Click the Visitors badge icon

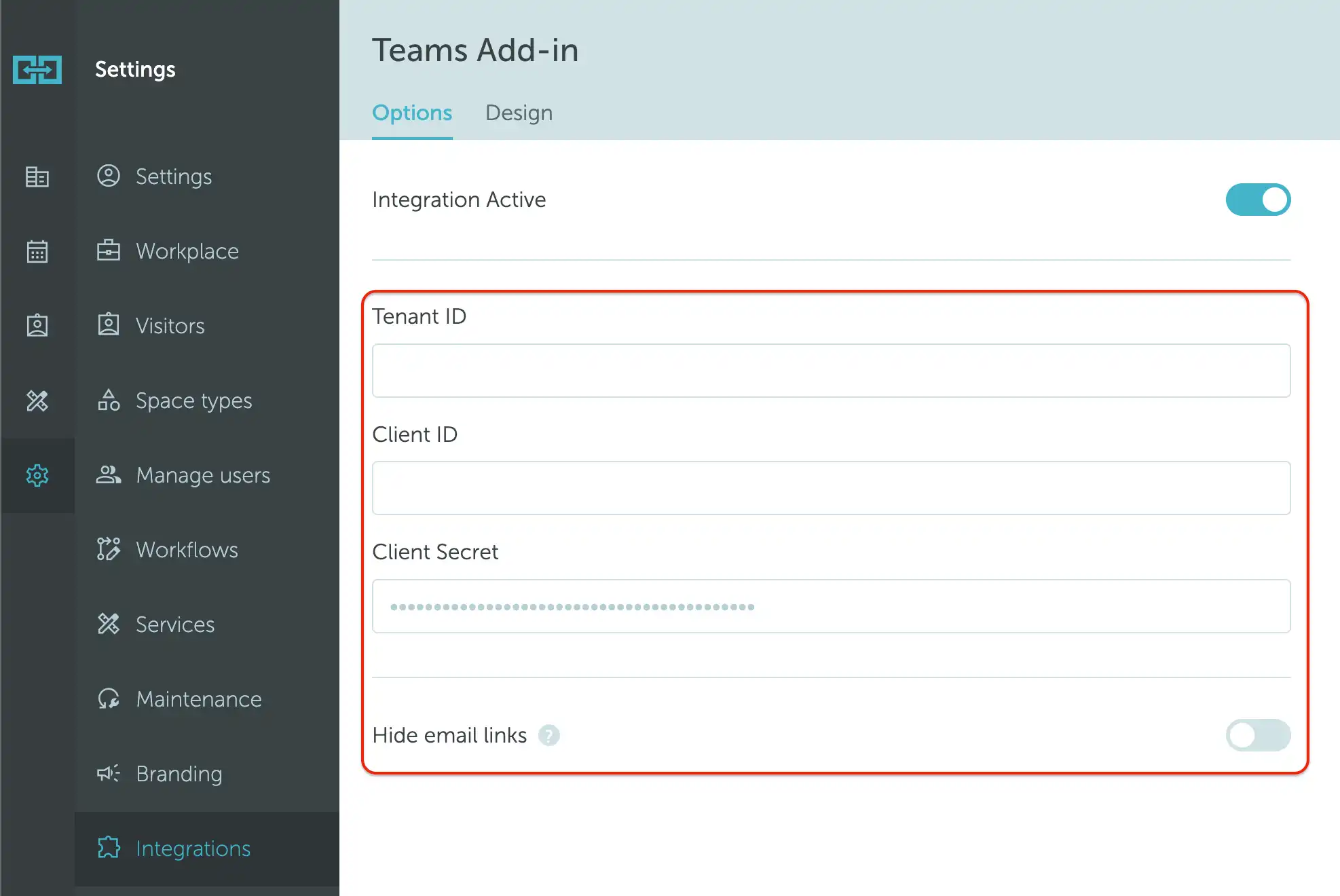coord(109,324)
